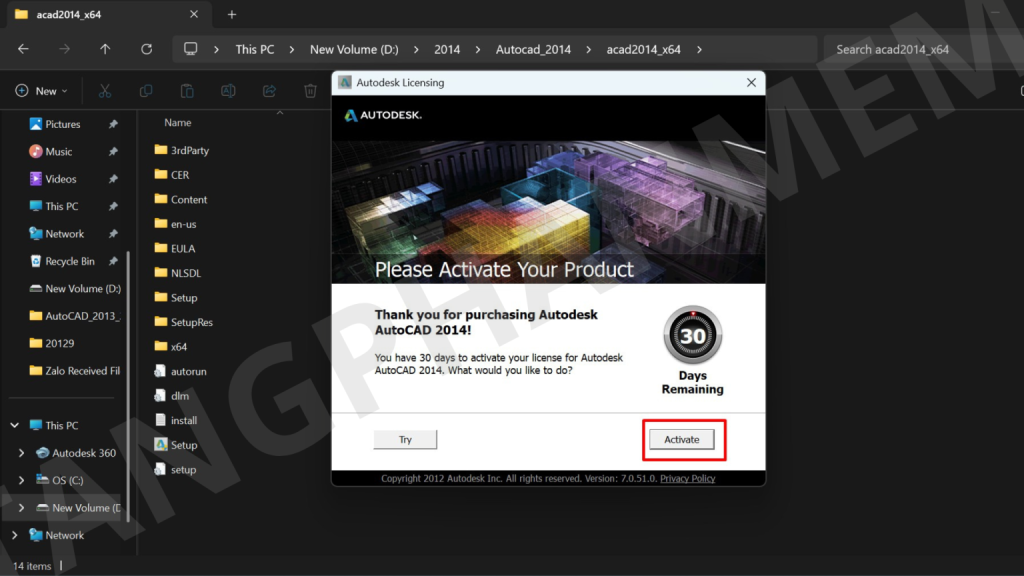Viewport: 1024px width, 576px height.
Task: Click the Share icon in toolbar
Action: click(269, 91)
